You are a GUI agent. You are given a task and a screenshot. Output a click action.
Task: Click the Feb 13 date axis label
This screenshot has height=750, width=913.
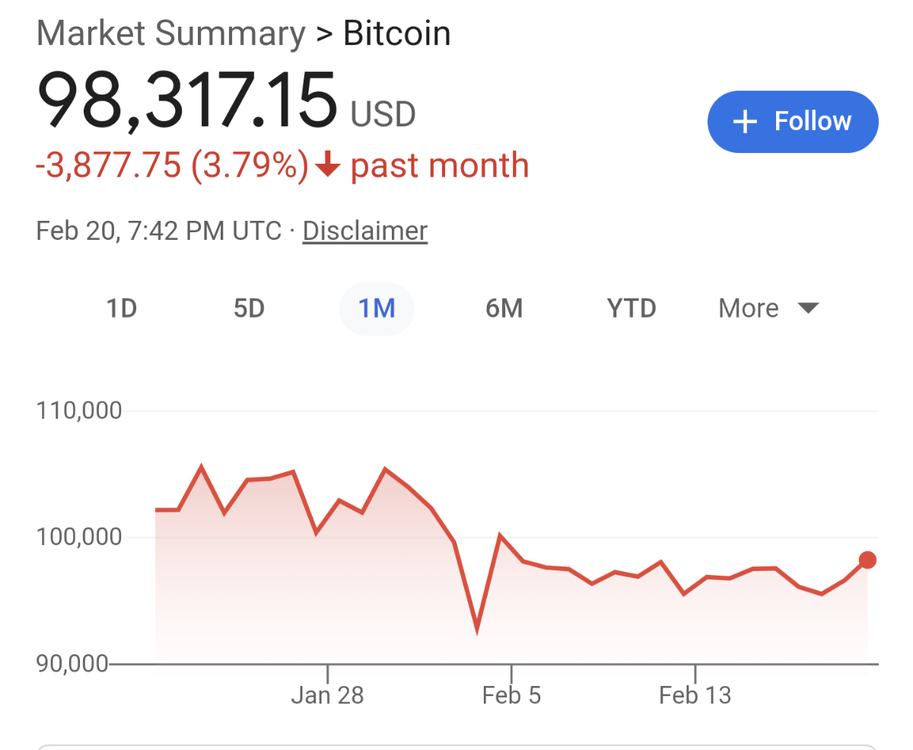695,695
